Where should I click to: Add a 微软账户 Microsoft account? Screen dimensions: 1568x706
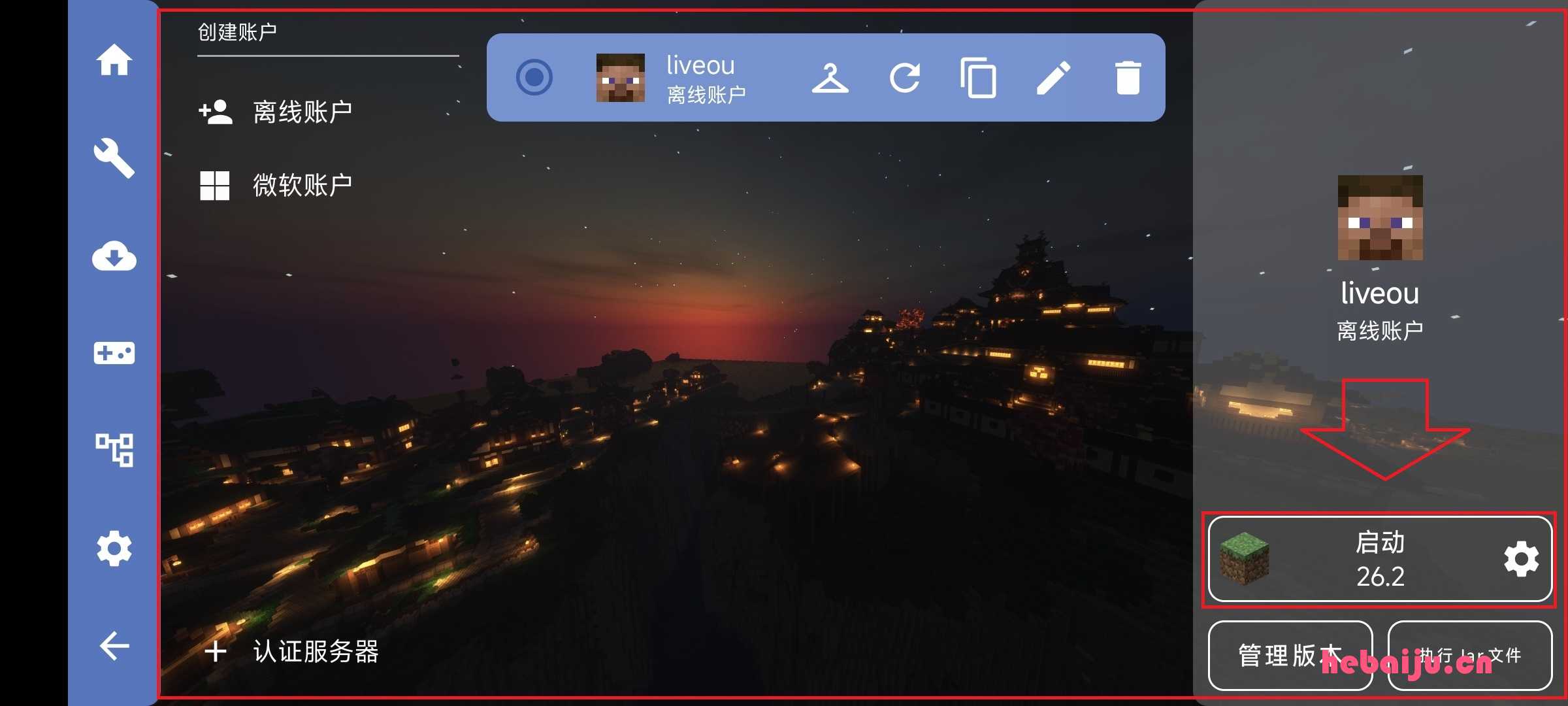[x=276, y=185]
